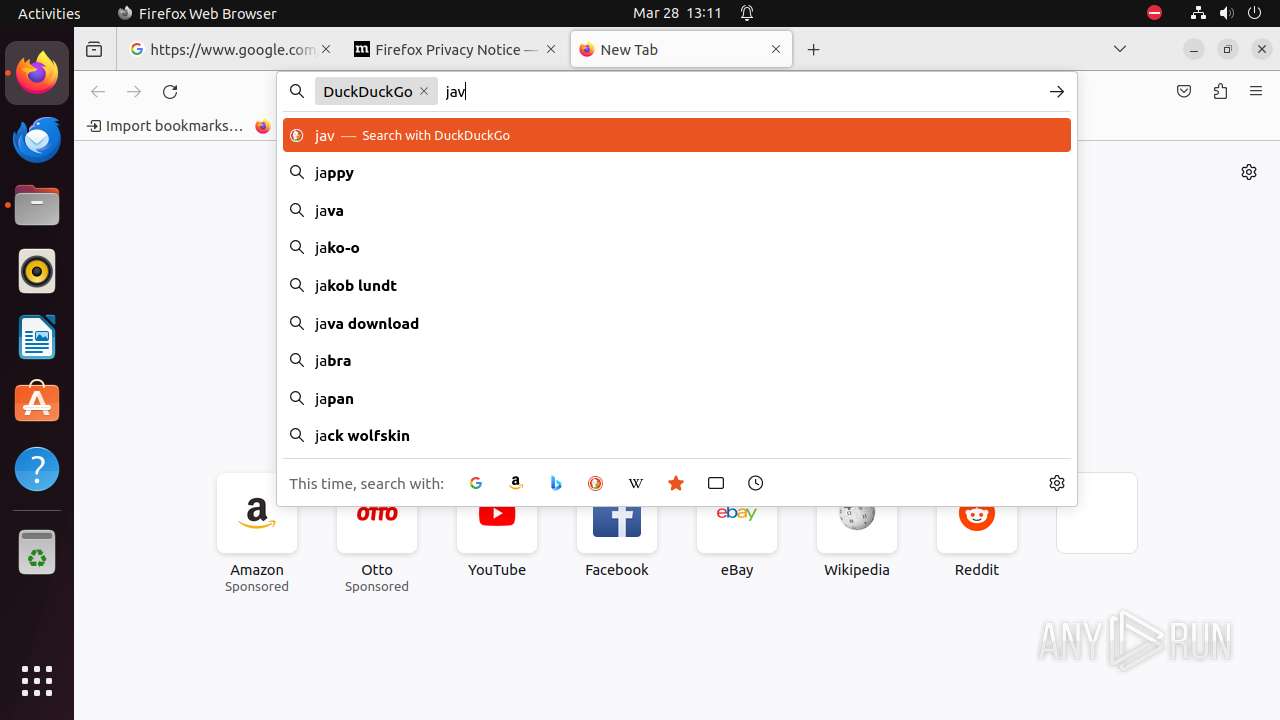Image resolution: width=1280 pixels, height=720 pixels.
Task: Close the Firefox Privacy Notice tab
Action: [x=551, y=49]
